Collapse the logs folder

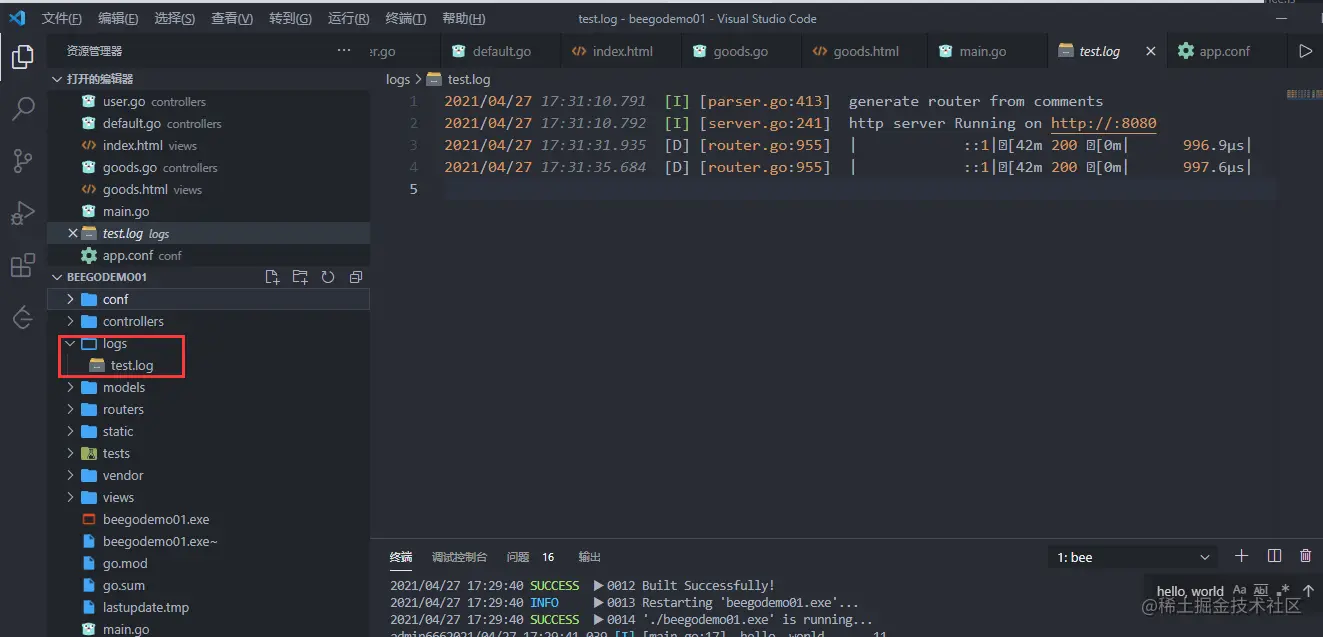click(x=70, y=343)
